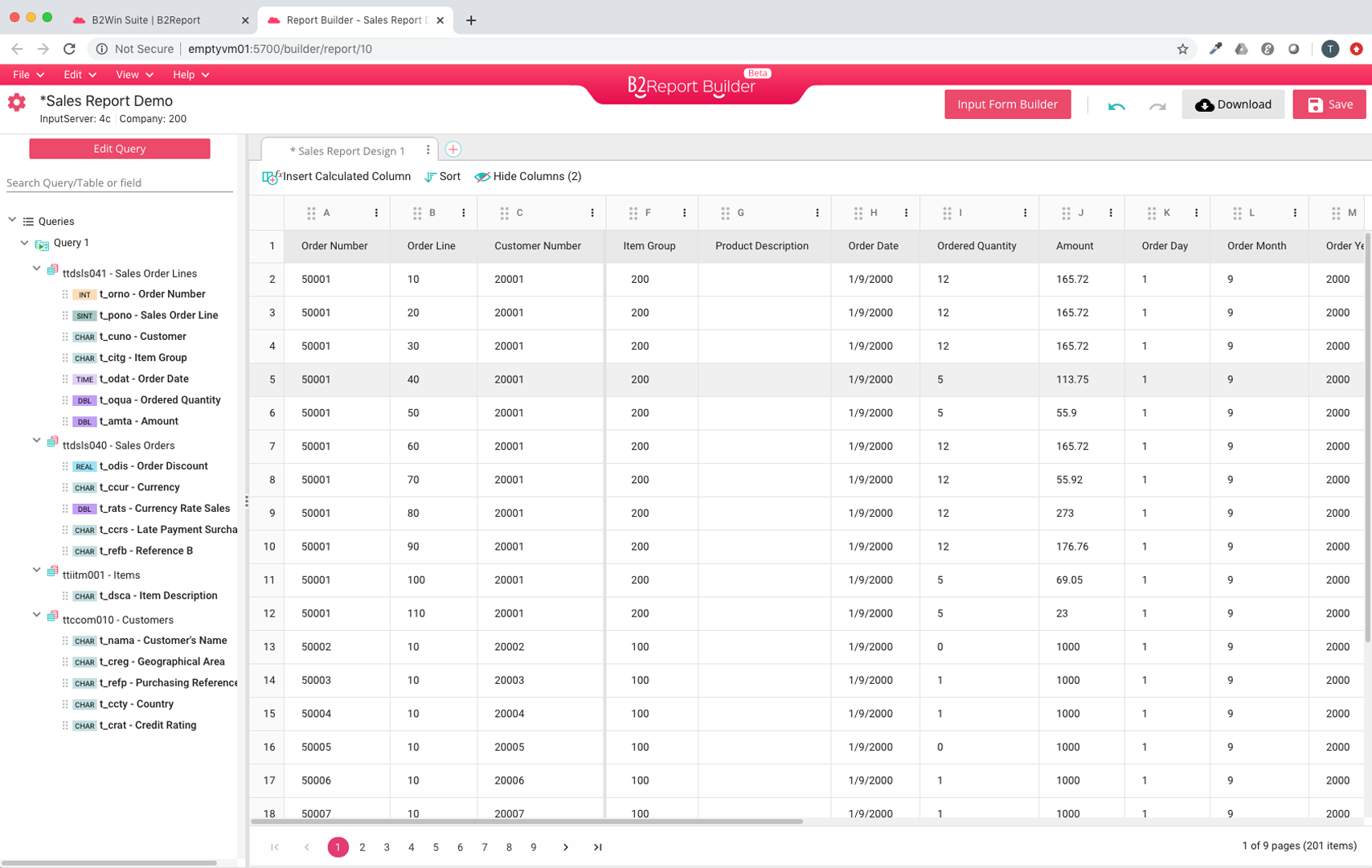Click the table horizontal scrollbar
This screenshot has width=1372, height=868.
(x=526, y=821)
